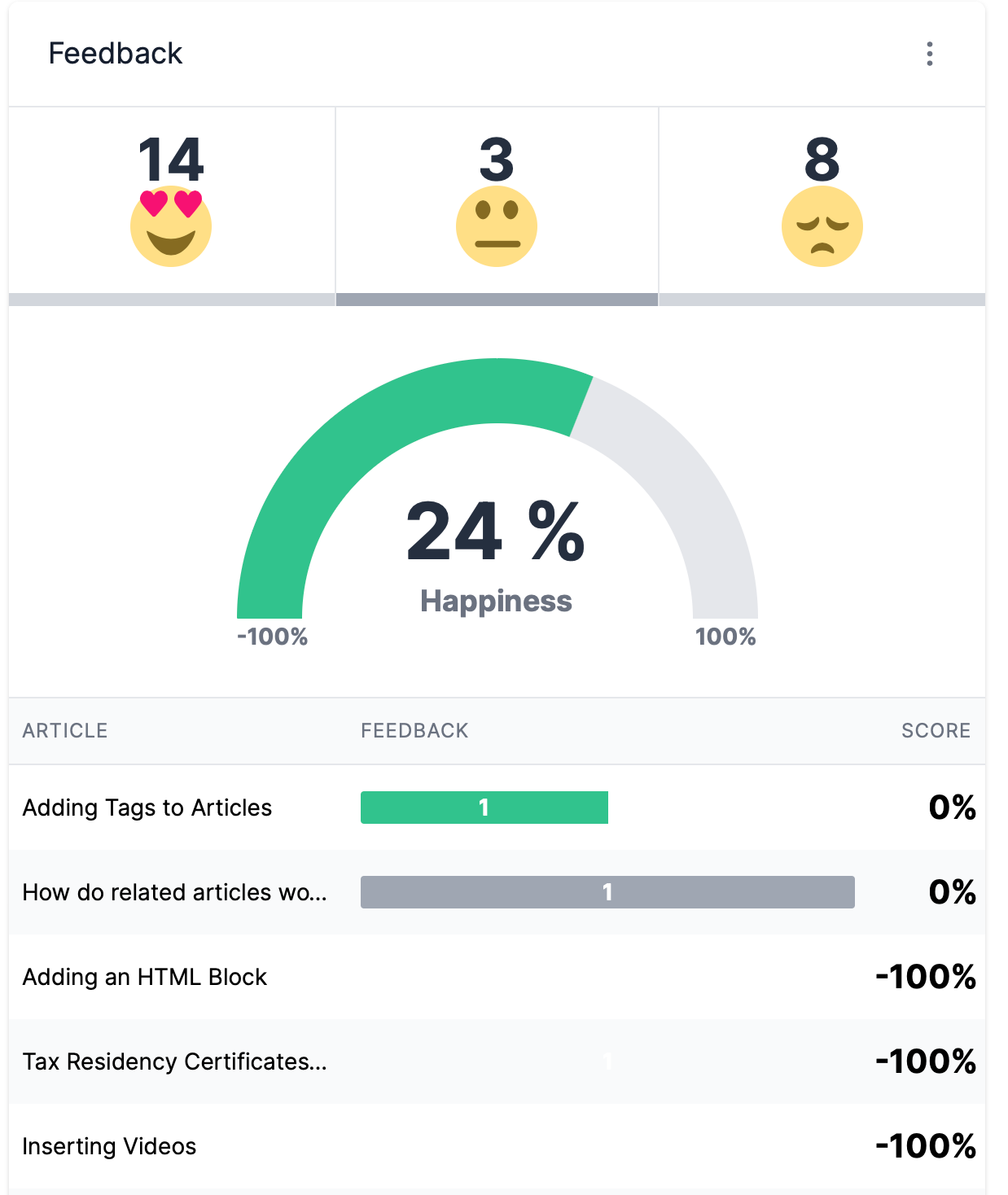1008x1195 pixels.
Task: Select the ARTICLE column header
Action: (x=65, y=730)
